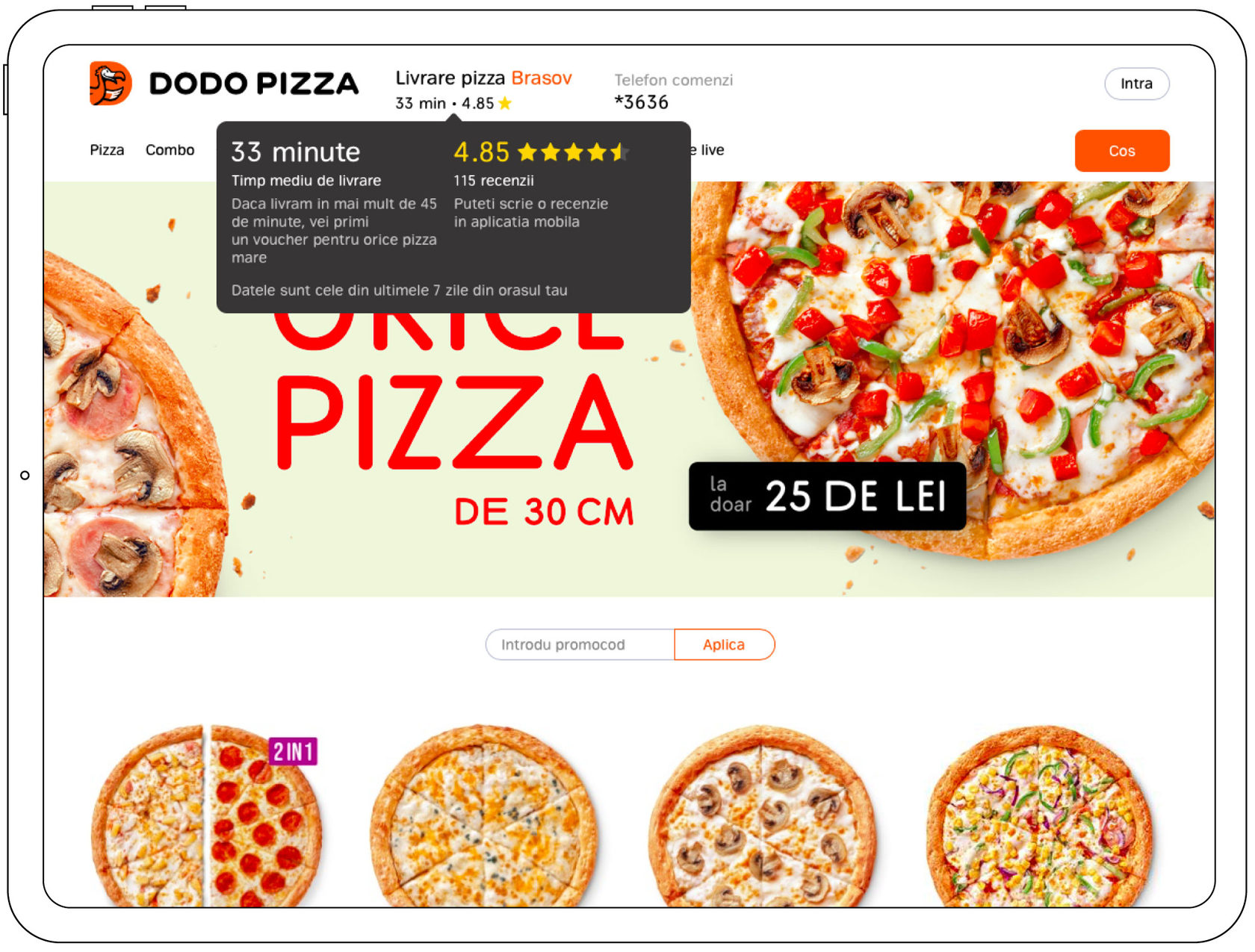Click the 33 min delivery time text
The width and height of the screenshot is (1255, 952).
(421, 103)
